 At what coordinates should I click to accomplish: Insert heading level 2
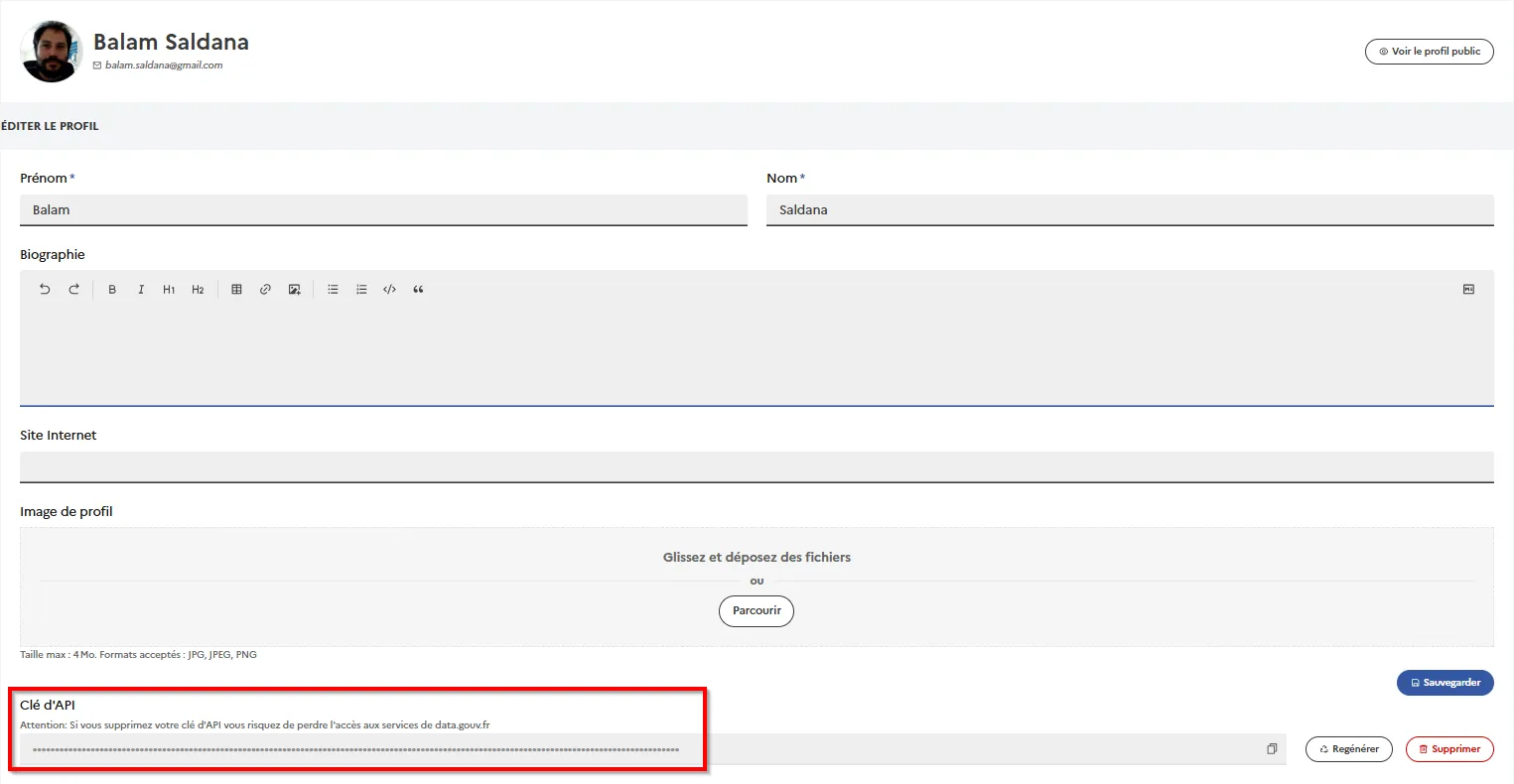pos(198,290)
